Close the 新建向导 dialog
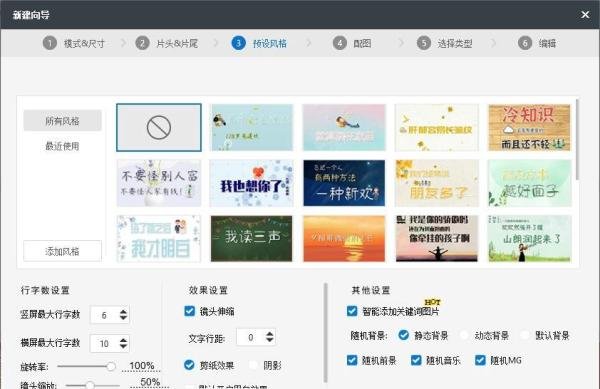 pos(585,15)
